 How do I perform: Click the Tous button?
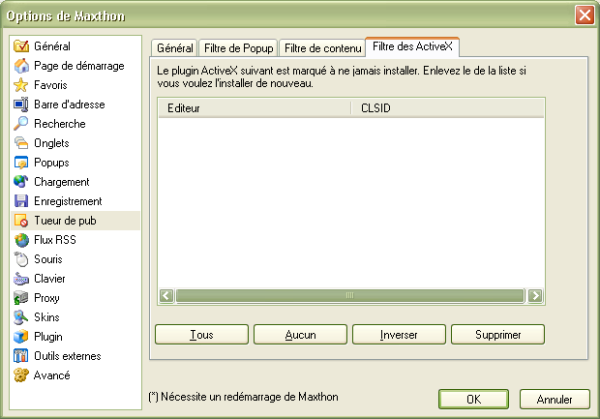202,335
